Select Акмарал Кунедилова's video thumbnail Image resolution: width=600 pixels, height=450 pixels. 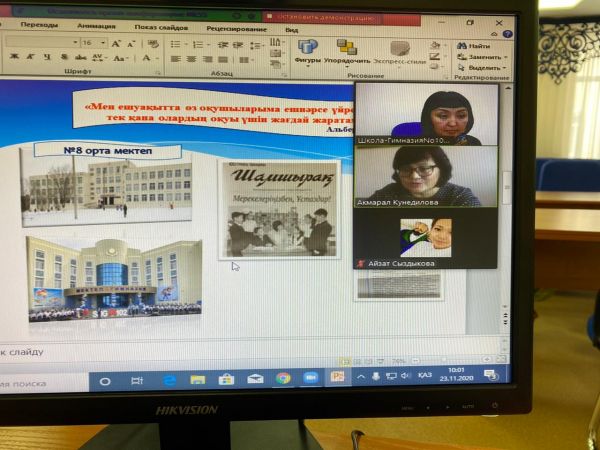425,175
